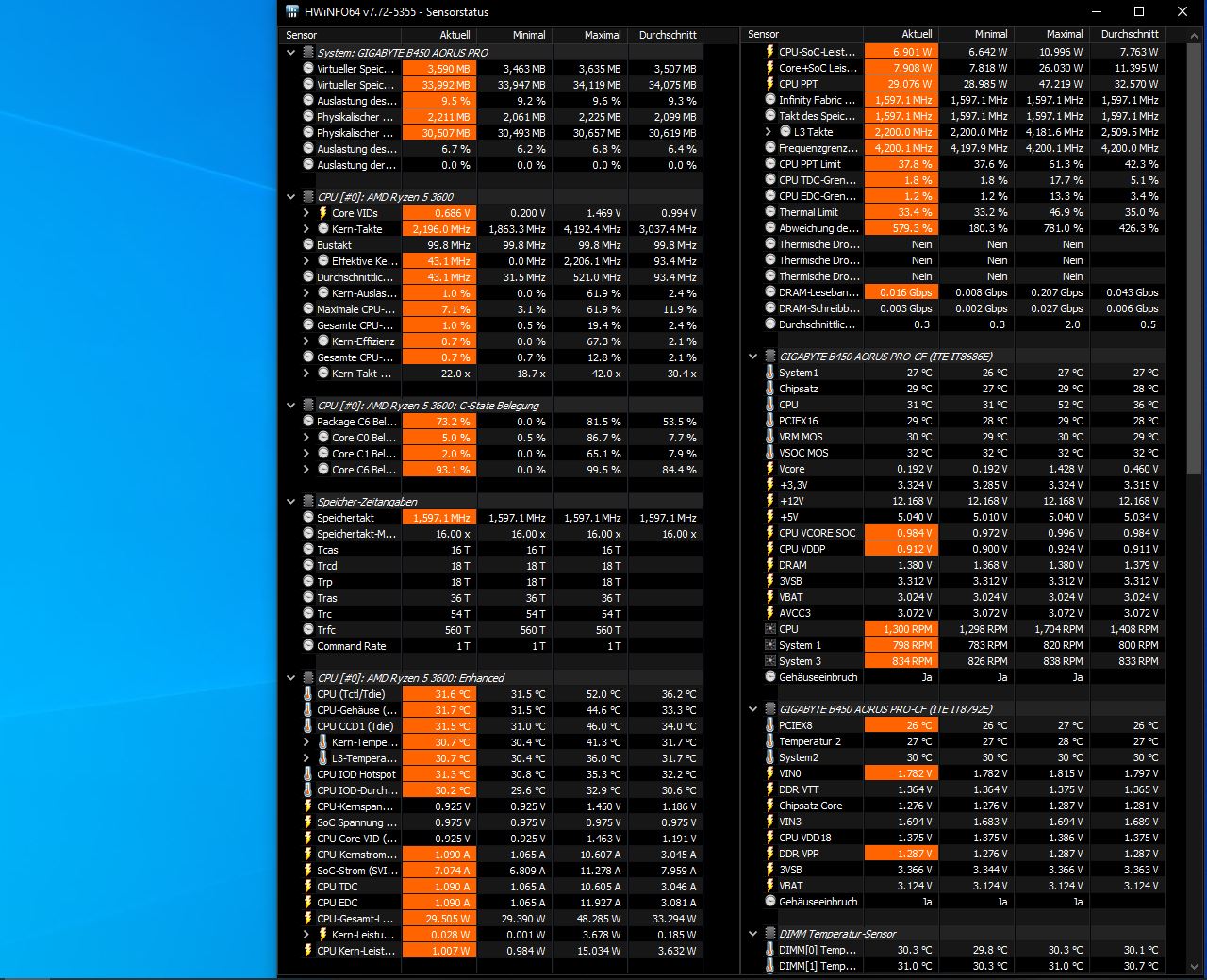1207x980 pixels.
Task: Click the left panel Minimal column header
Action: coord(514,35)
